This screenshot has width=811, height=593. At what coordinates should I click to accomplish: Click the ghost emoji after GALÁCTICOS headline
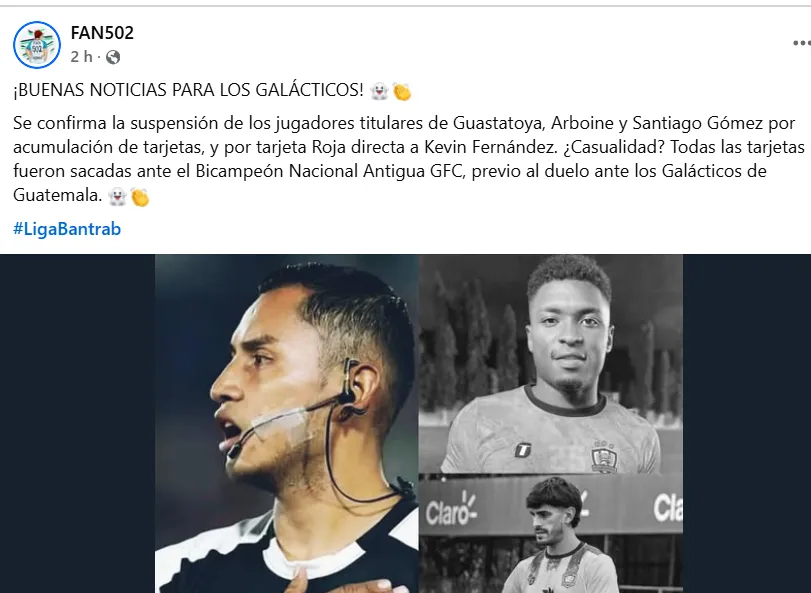point(379,90)
